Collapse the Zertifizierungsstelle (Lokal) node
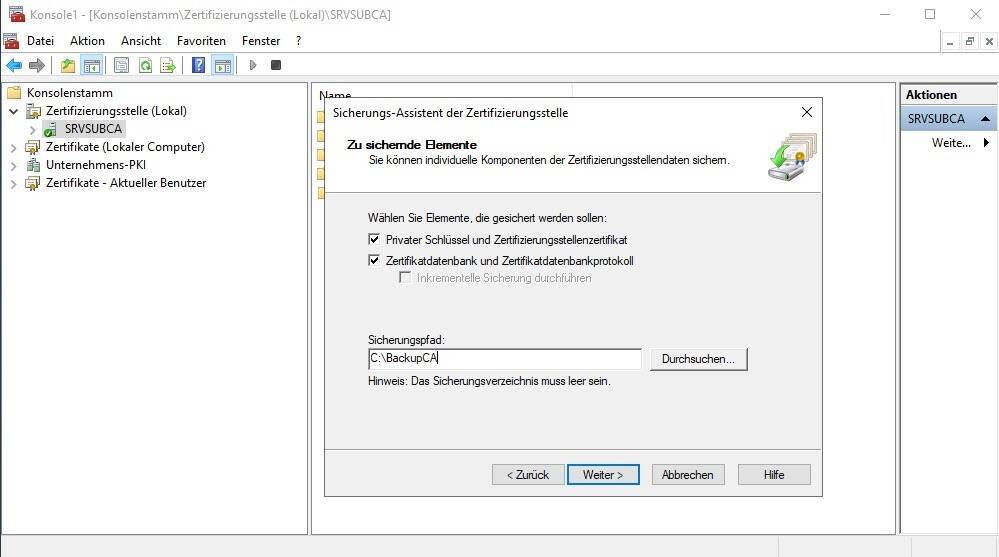The height and width of the screenshot is (557, 999). [13, 111]
